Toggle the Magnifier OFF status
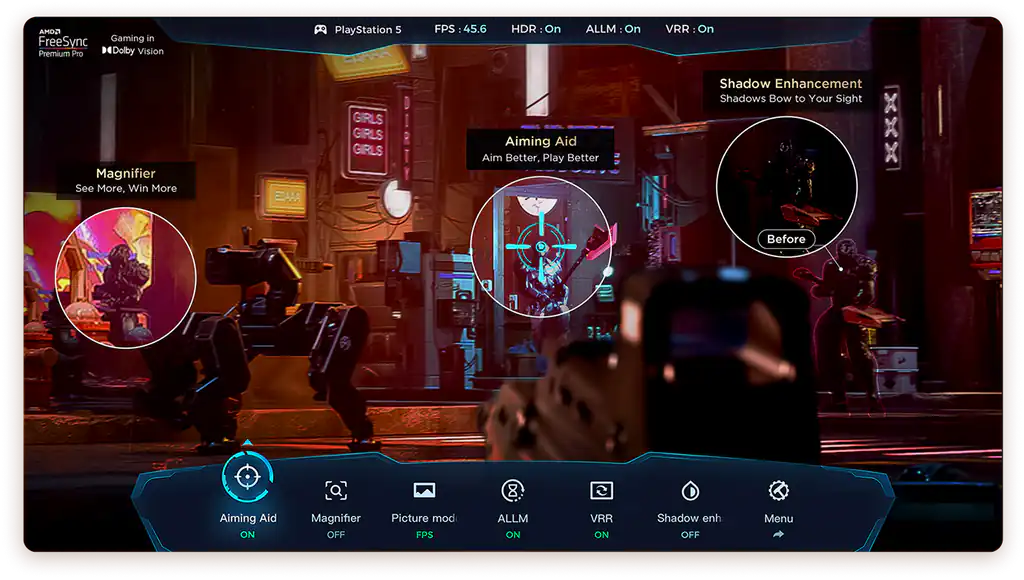 [336, 534]
